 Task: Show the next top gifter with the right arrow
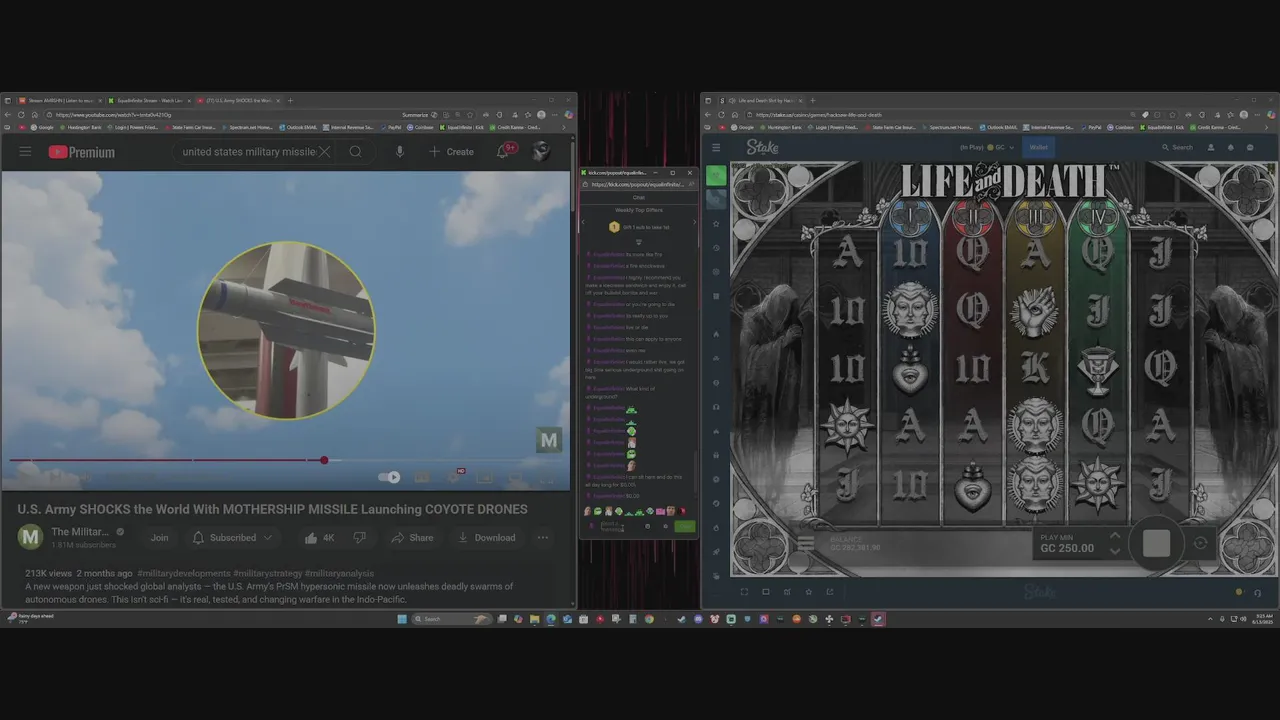coord(695,222)
